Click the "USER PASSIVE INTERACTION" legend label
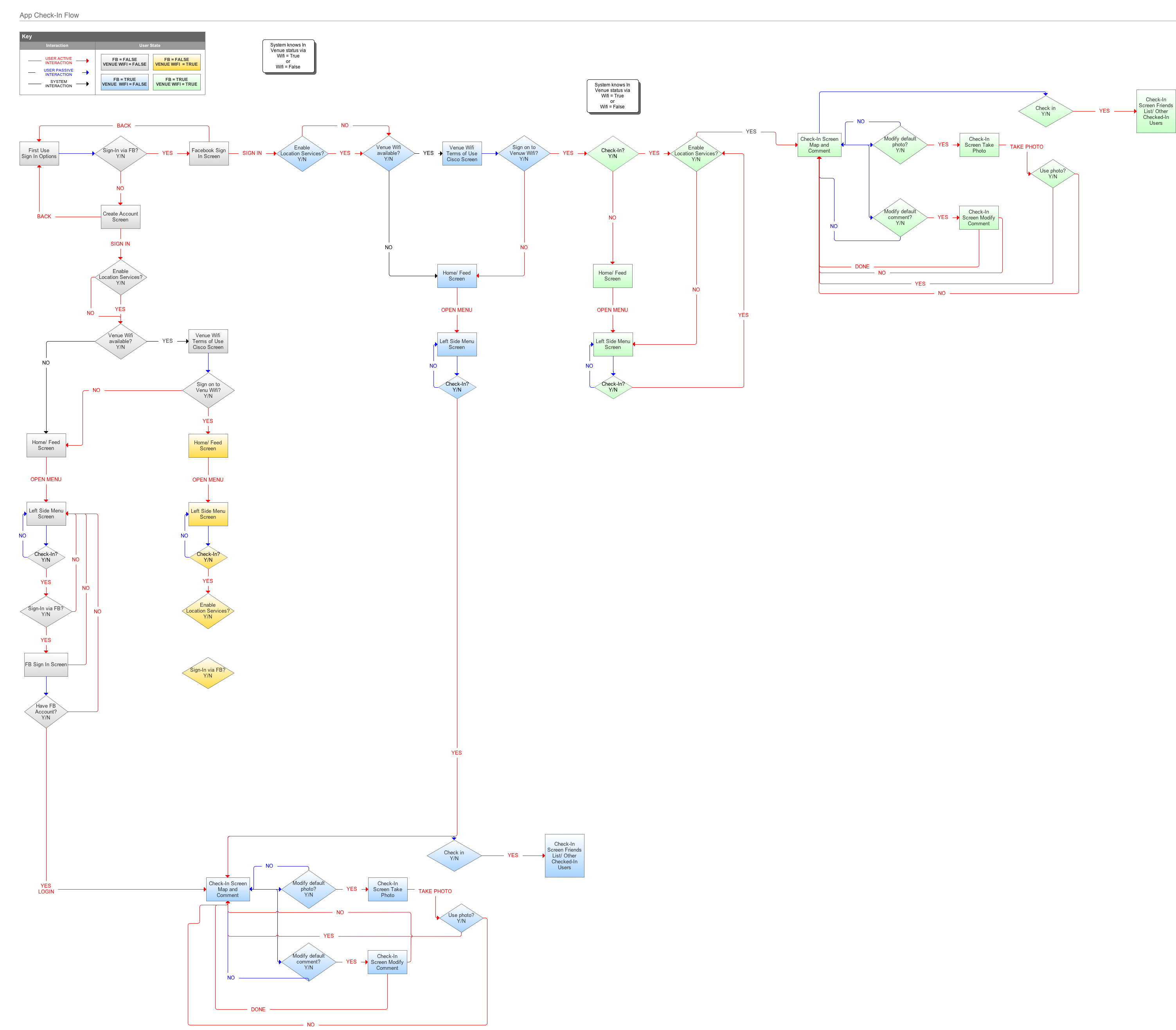Screen dimensions: 1176x1030 pyautogui.click(x=59, y=72)
